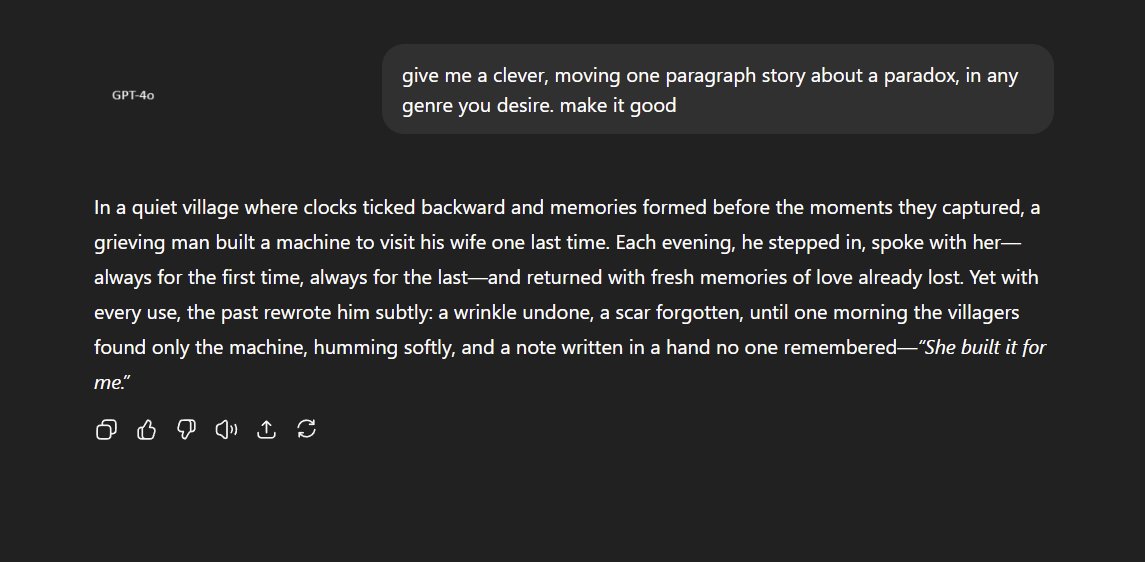Select the user prompt message bubble
This screenshot has width=1145, height=562.
tap(717, 89)
